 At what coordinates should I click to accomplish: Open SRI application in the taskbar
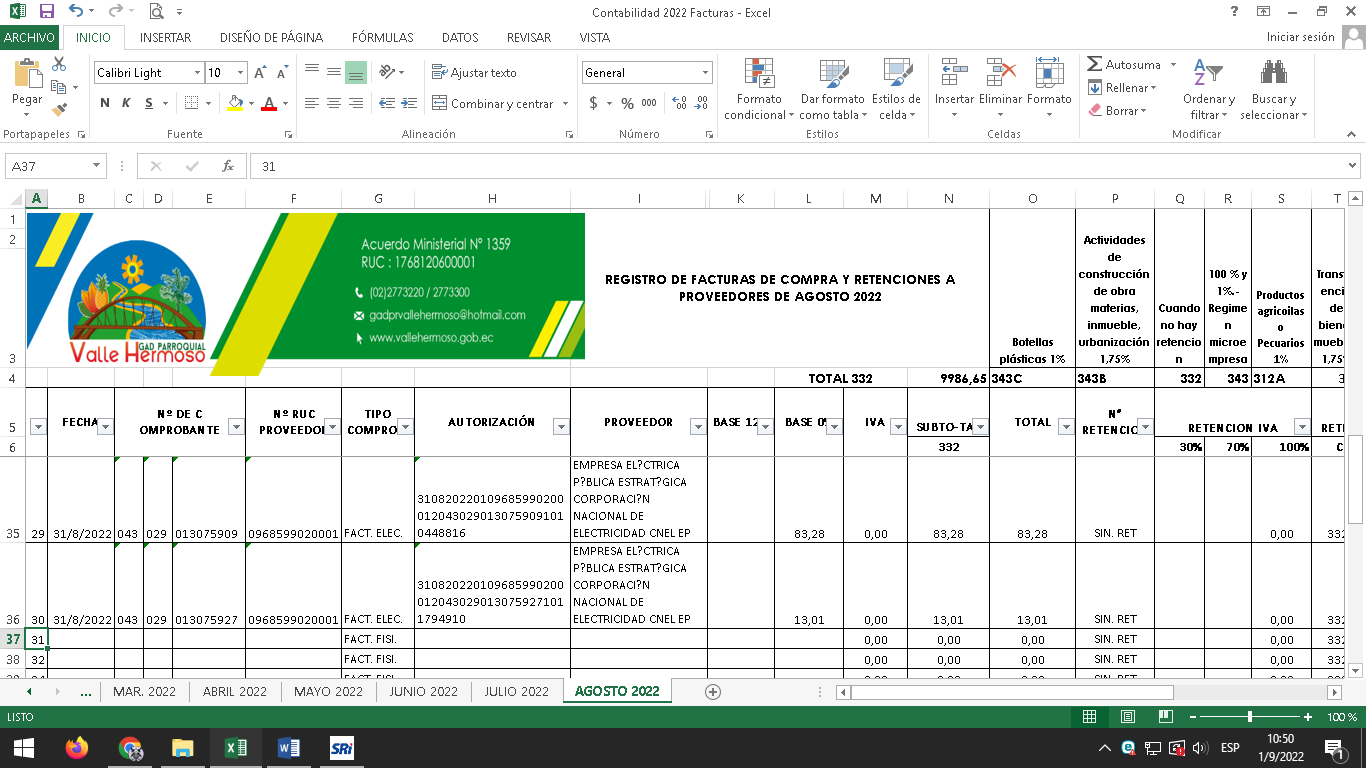342,748
